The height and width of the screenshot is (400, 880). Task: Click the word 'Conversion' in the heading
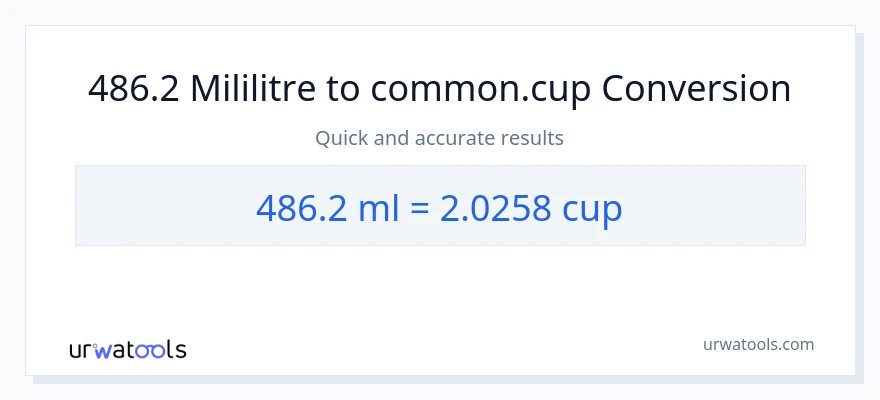[696, 89]
